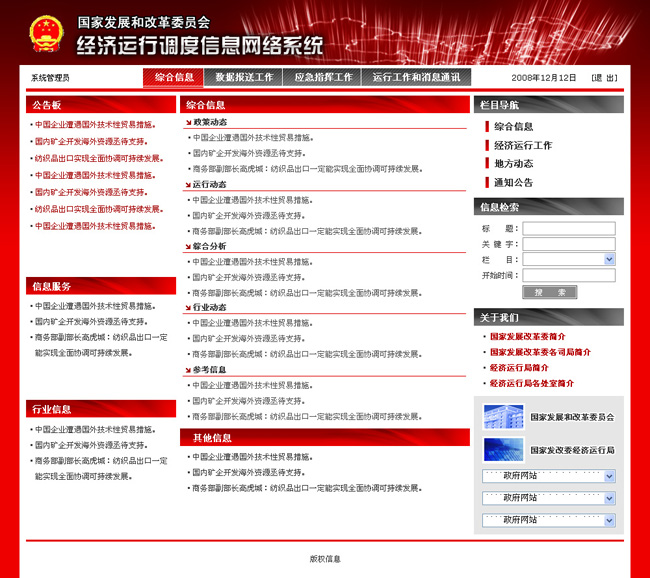
Task: Click the 版权信息 footer text
Action: 325,559
